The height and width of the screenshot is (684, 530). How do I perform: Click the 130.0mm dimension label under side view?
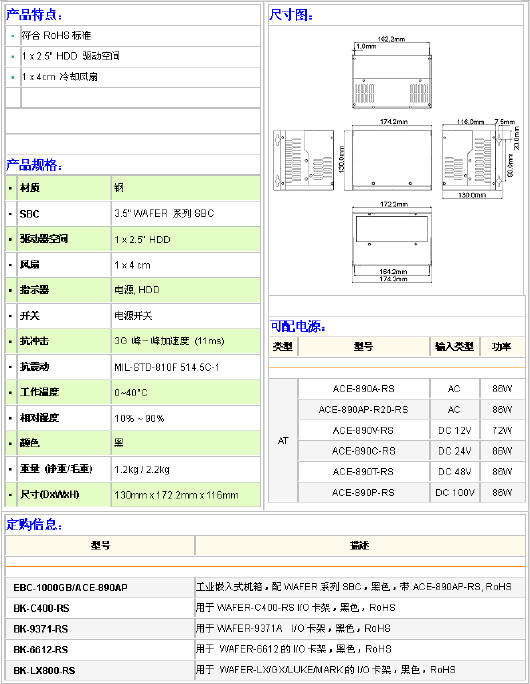click(472, 195)
